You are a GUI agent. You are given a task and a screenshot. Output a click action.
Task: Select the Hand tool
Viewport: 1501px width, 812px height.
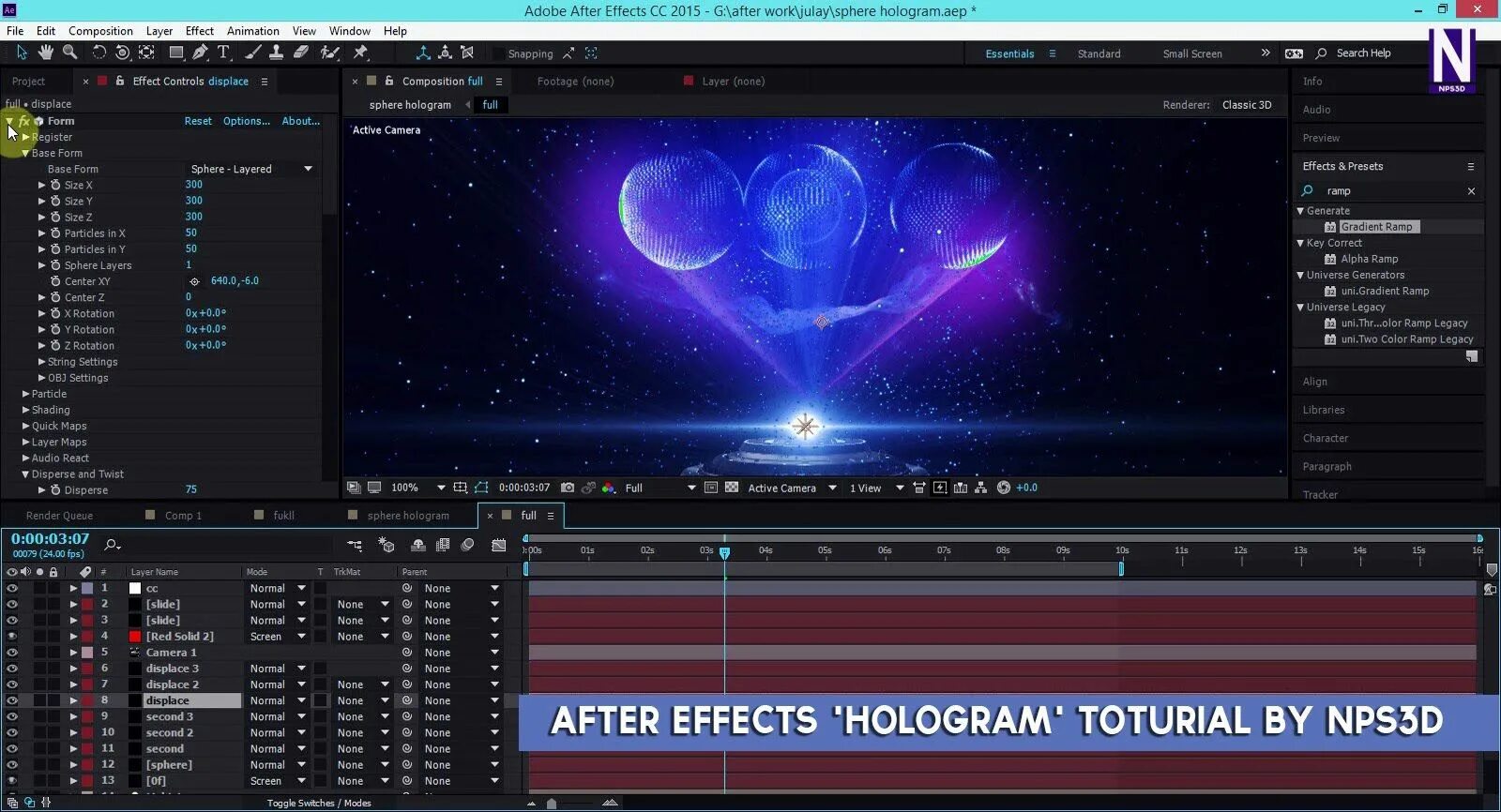tap(45, 53)
